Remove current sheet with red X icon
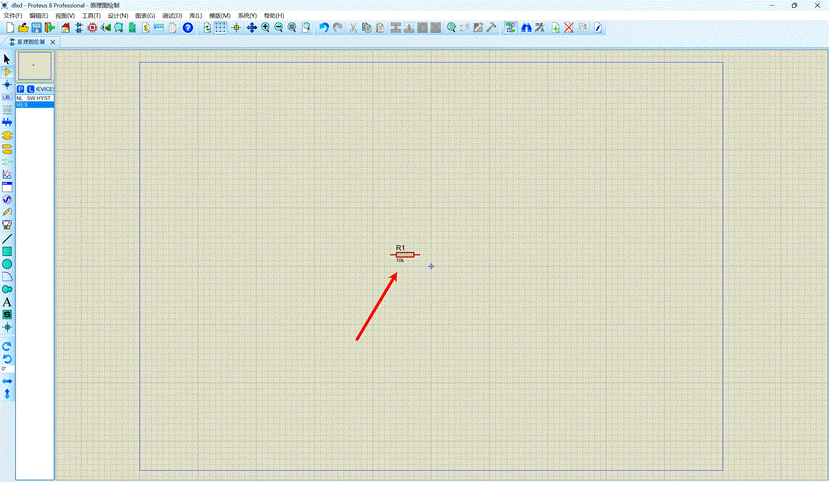829x482 pixels. 569,27
